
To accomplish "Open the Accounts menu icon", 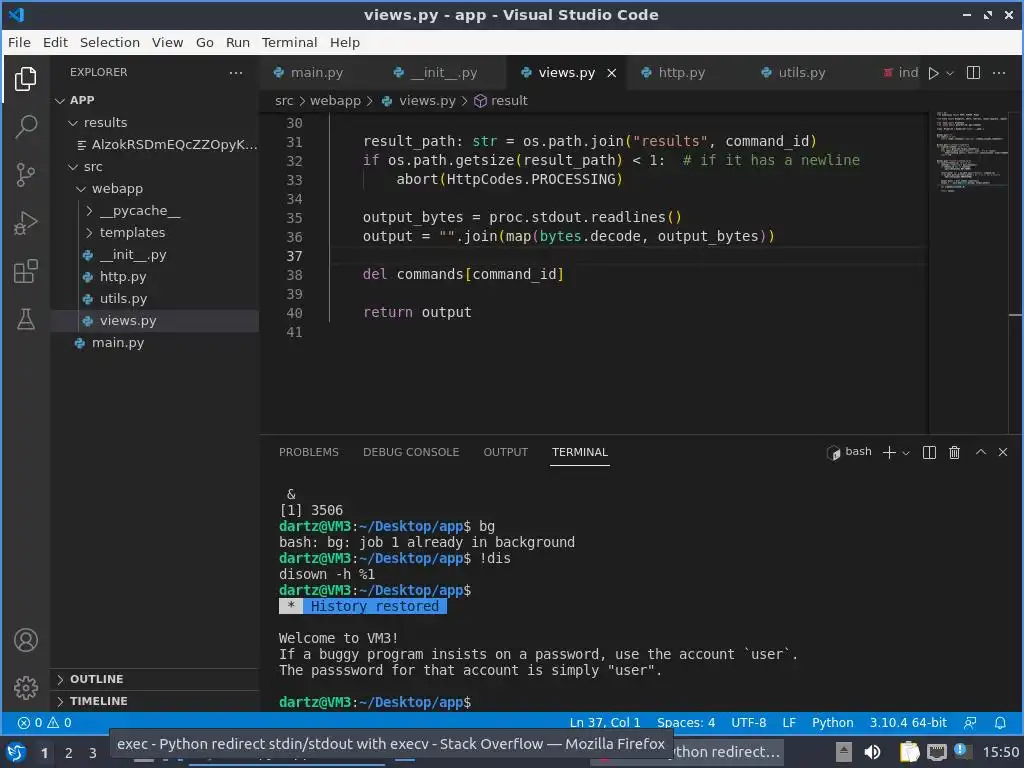I will (25, 640).
